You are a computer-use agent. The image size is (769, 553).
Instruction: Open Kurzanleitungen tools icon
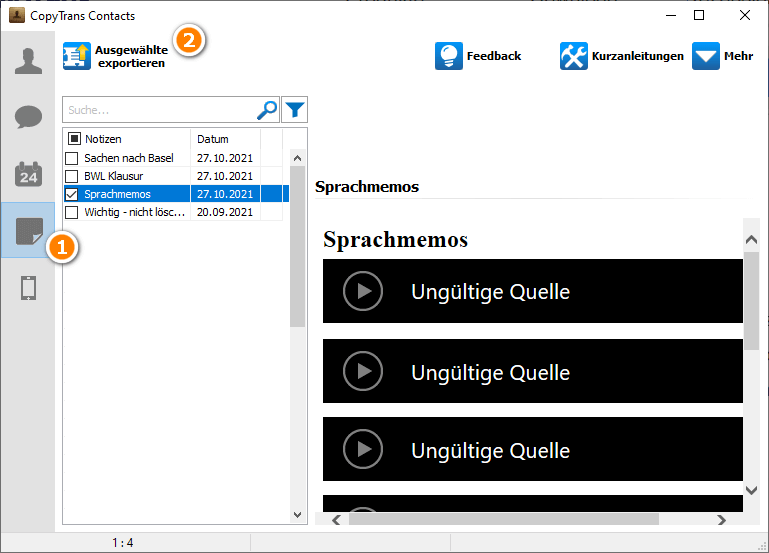click(x=574, y=56)
